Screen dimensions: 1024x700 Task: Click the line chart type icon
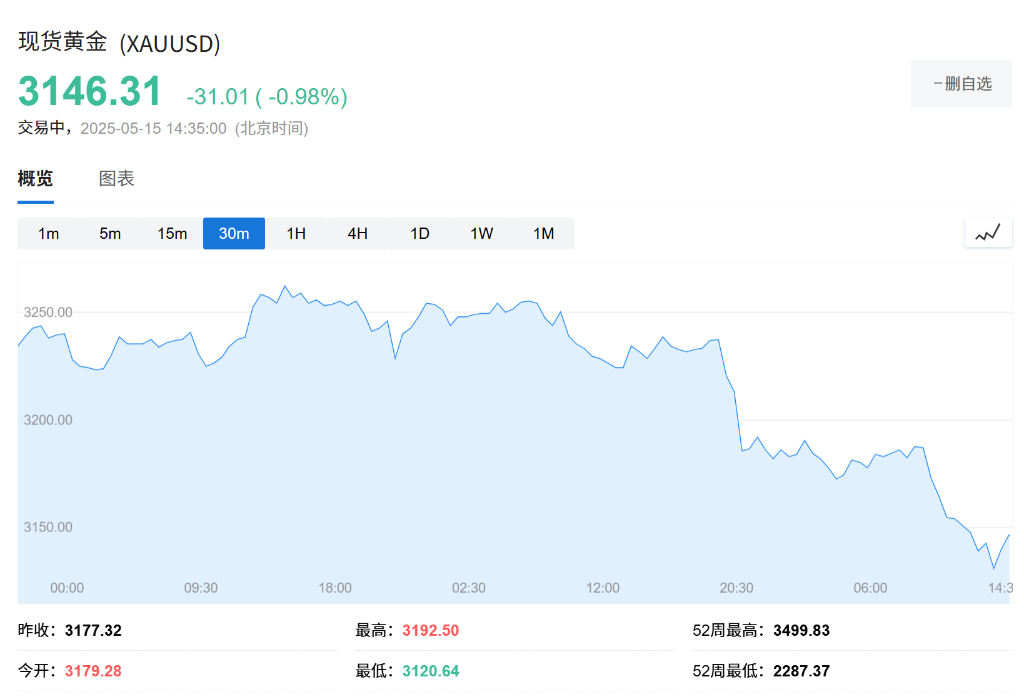[x=988, y=233]
